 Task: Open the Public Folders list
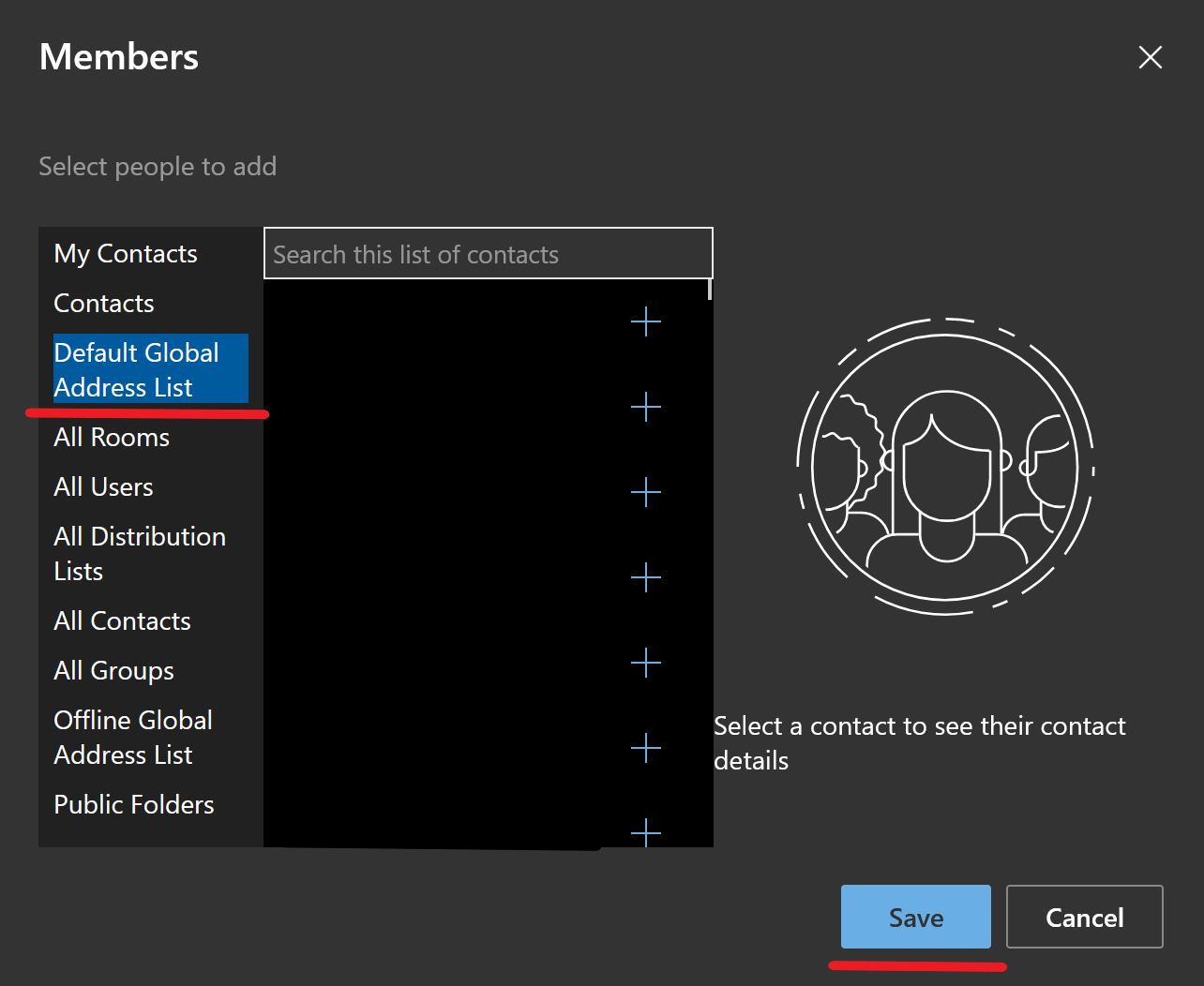[x=134, y=805]
